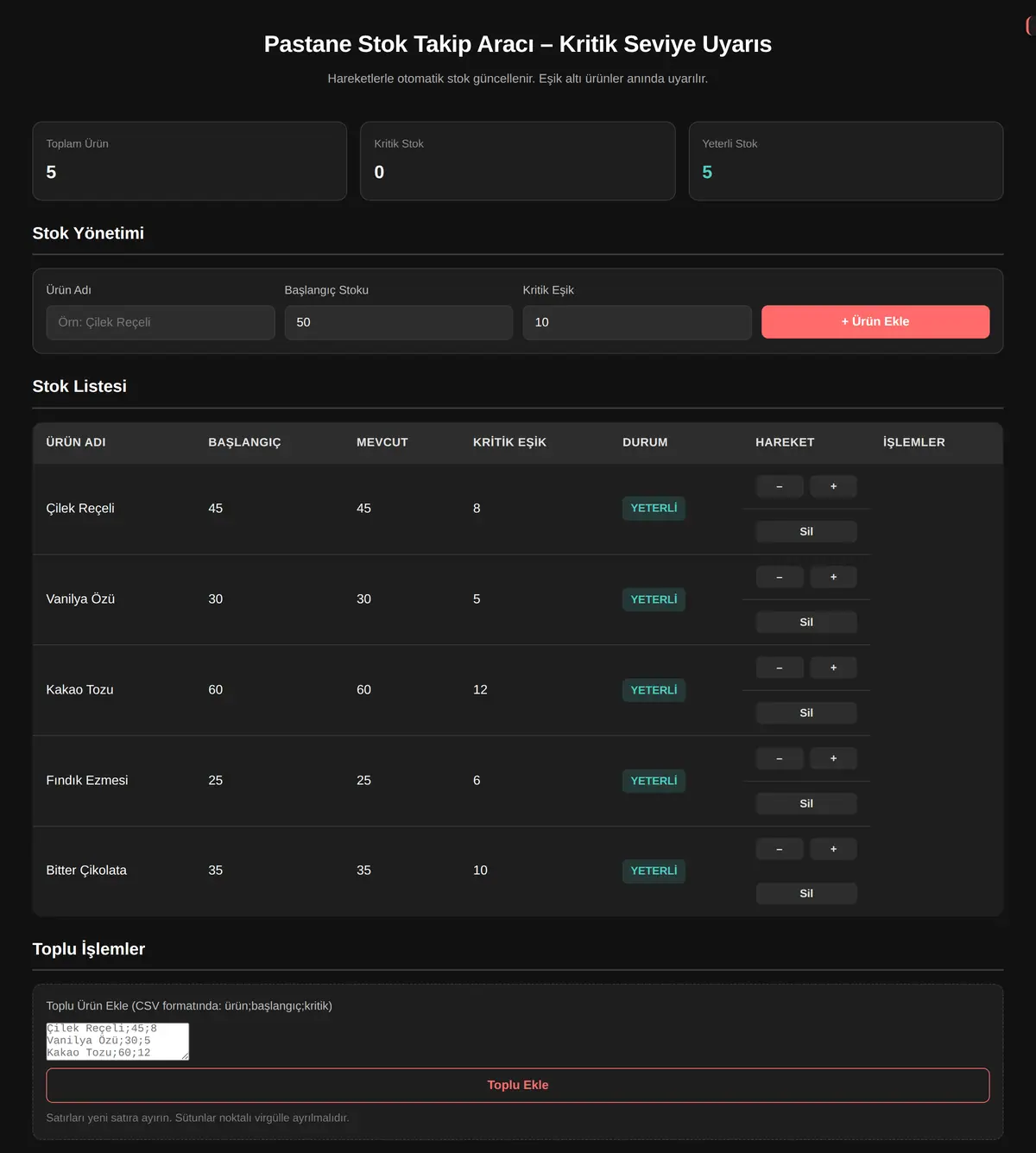
Task: Click the Fındık Ezmesi product name
Action: (x=87, y=781)
